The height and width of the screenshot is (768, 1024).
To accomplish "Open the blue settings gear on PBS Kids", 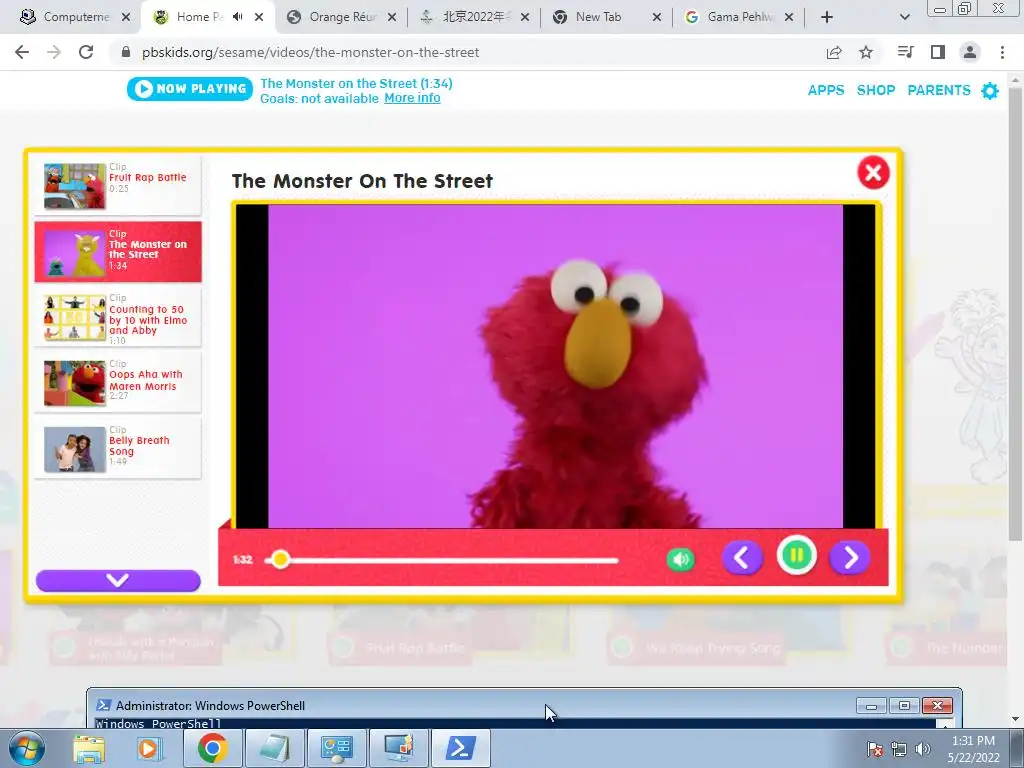I will (x=990, y=91).
